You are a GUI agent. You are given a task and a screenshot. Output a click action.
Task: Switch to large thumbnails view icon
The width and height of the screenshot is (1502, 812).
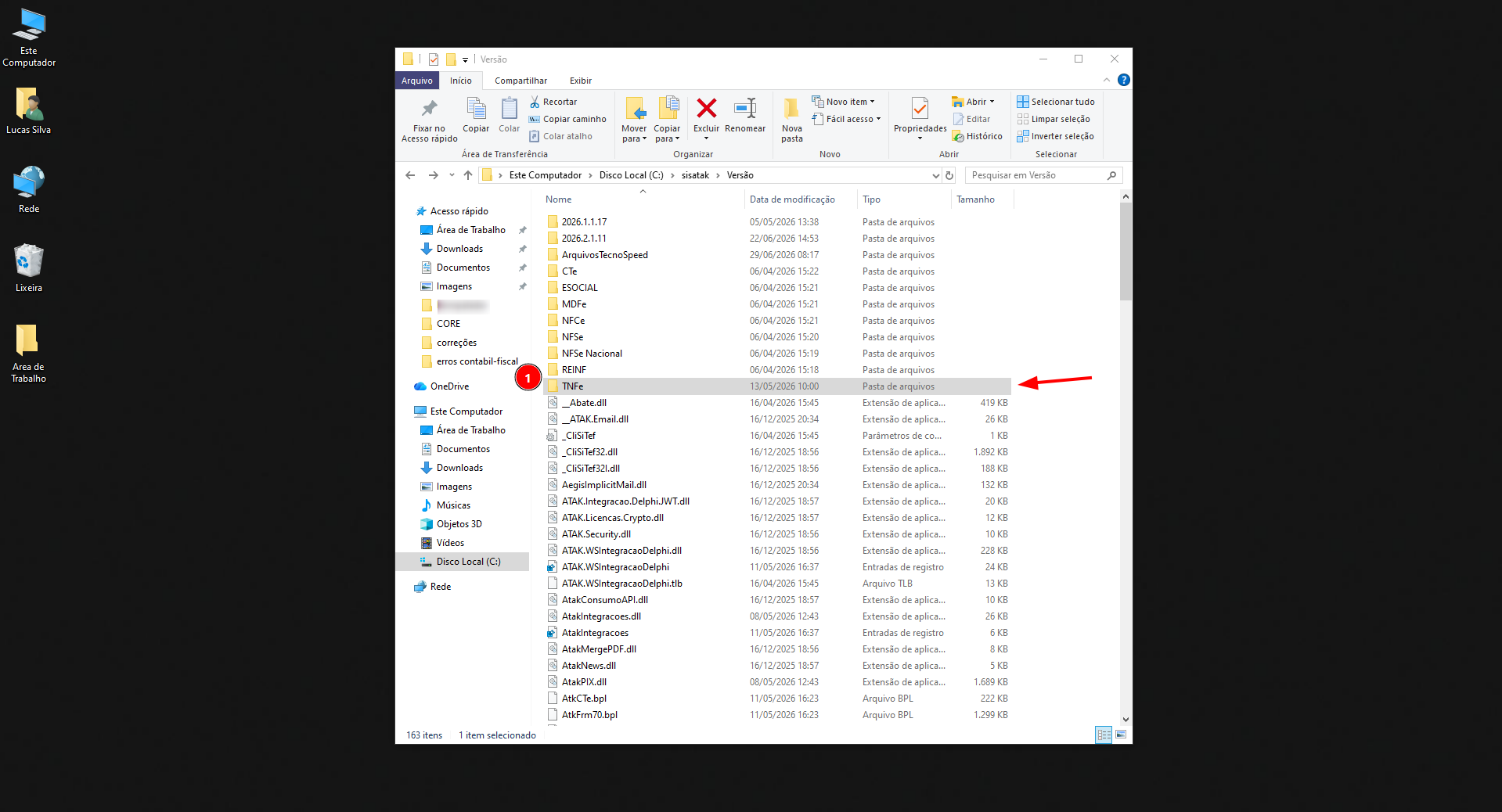[x=1121, y=735]
